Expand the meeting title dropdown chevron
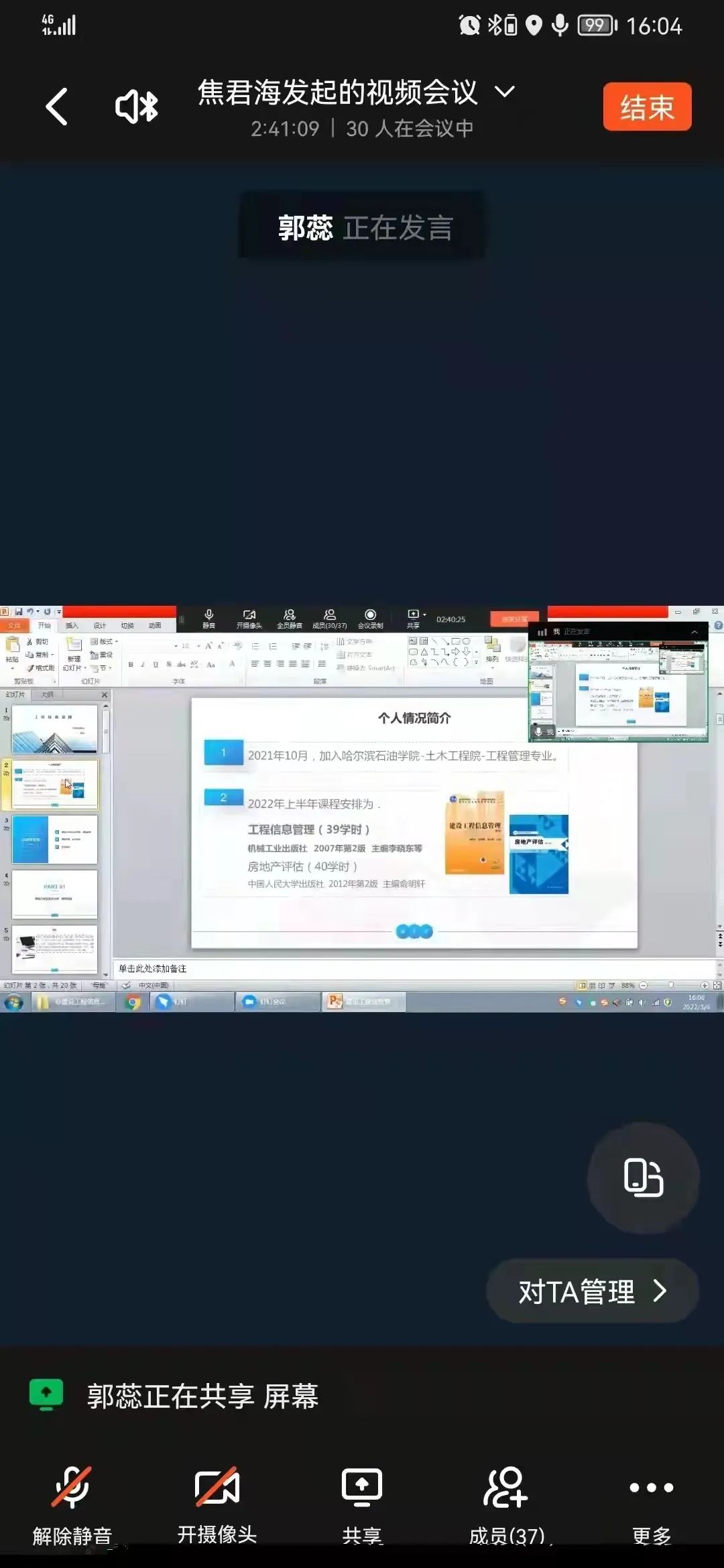The height and width of the screenshot is (1568, 724). click(x=505, y=92)
